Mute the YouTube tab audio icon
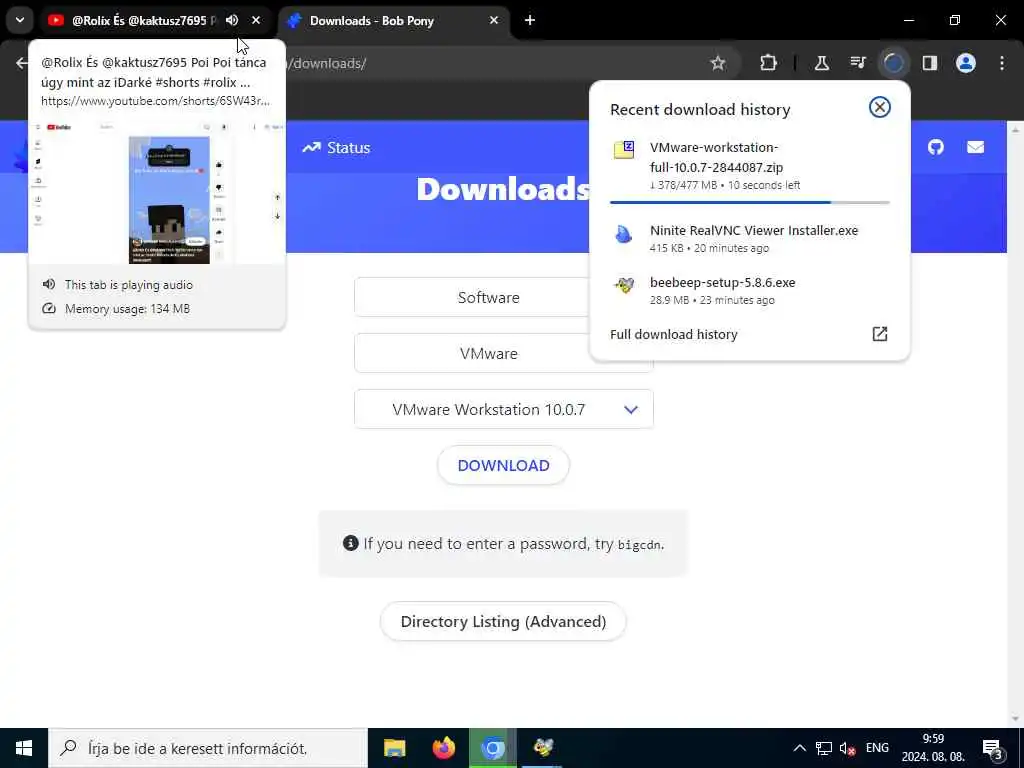This screenshot has height=768, width=1024. [x=232, y=20]
